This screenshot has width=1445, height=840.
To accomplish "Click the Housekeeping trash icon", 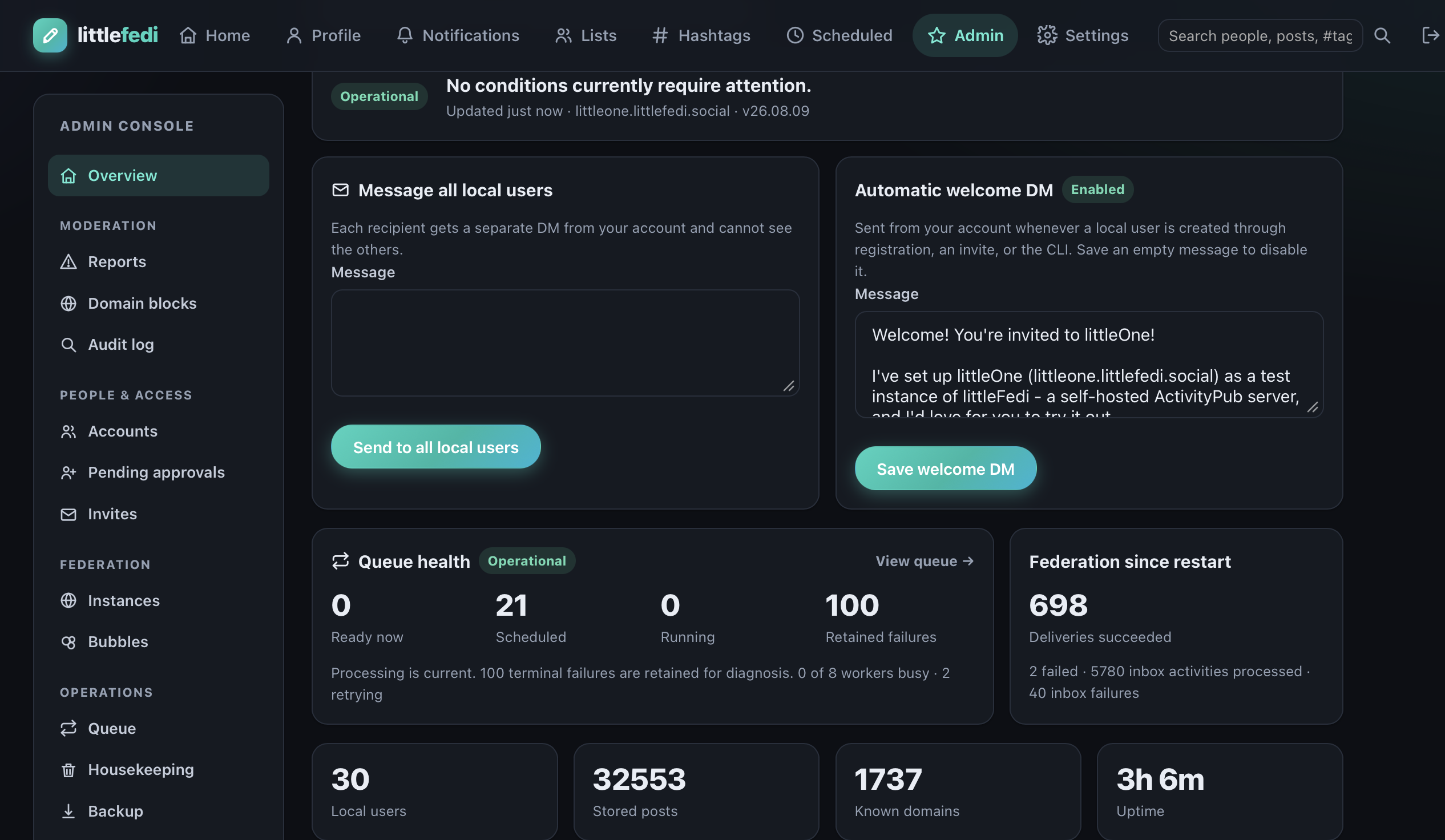I will click(x=68, y=770).
